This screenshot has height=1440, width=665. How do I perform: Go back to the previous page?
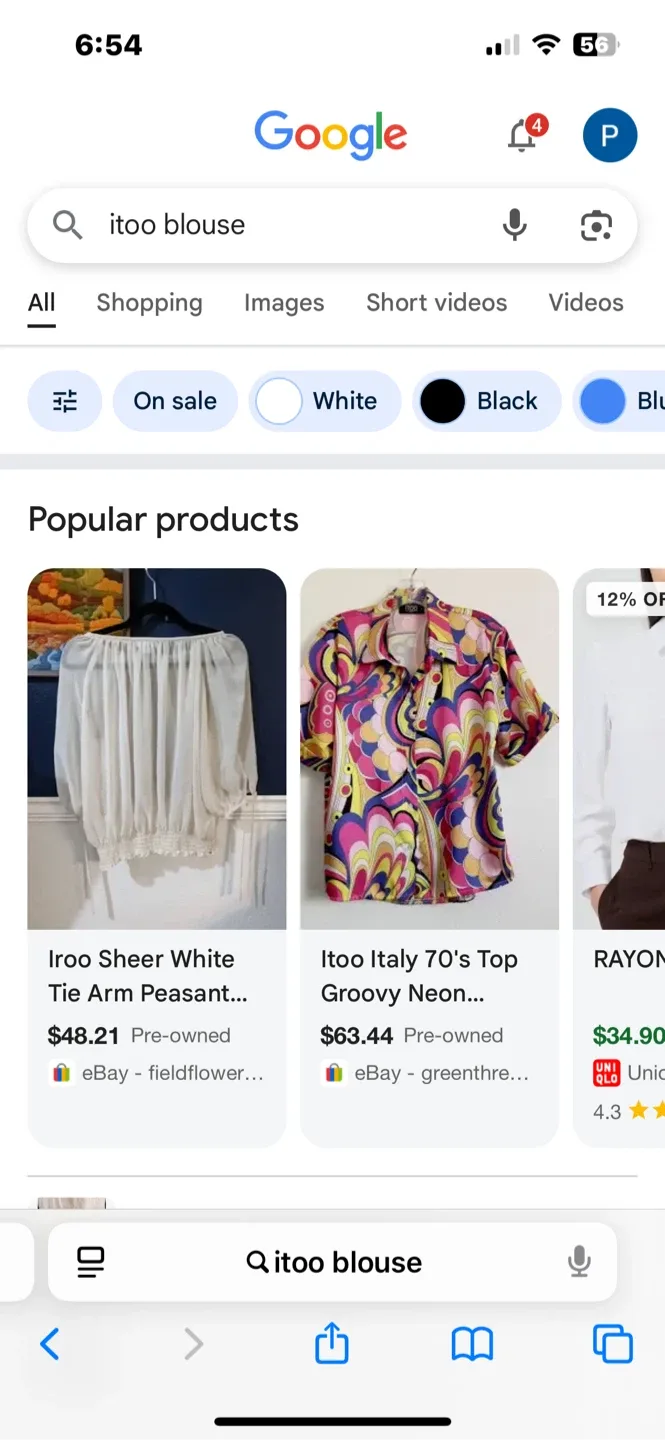[x=50, y=1344]
